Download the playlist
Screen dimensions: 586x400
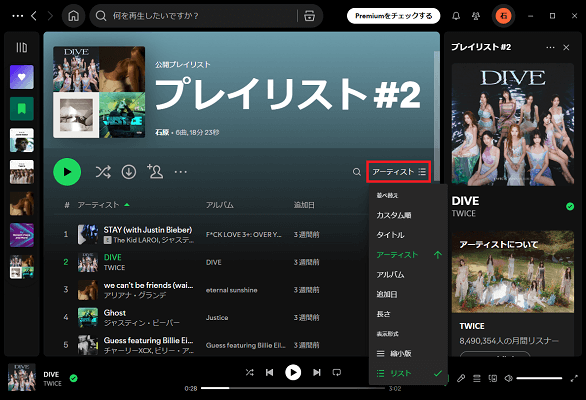[x=129, y=172]
